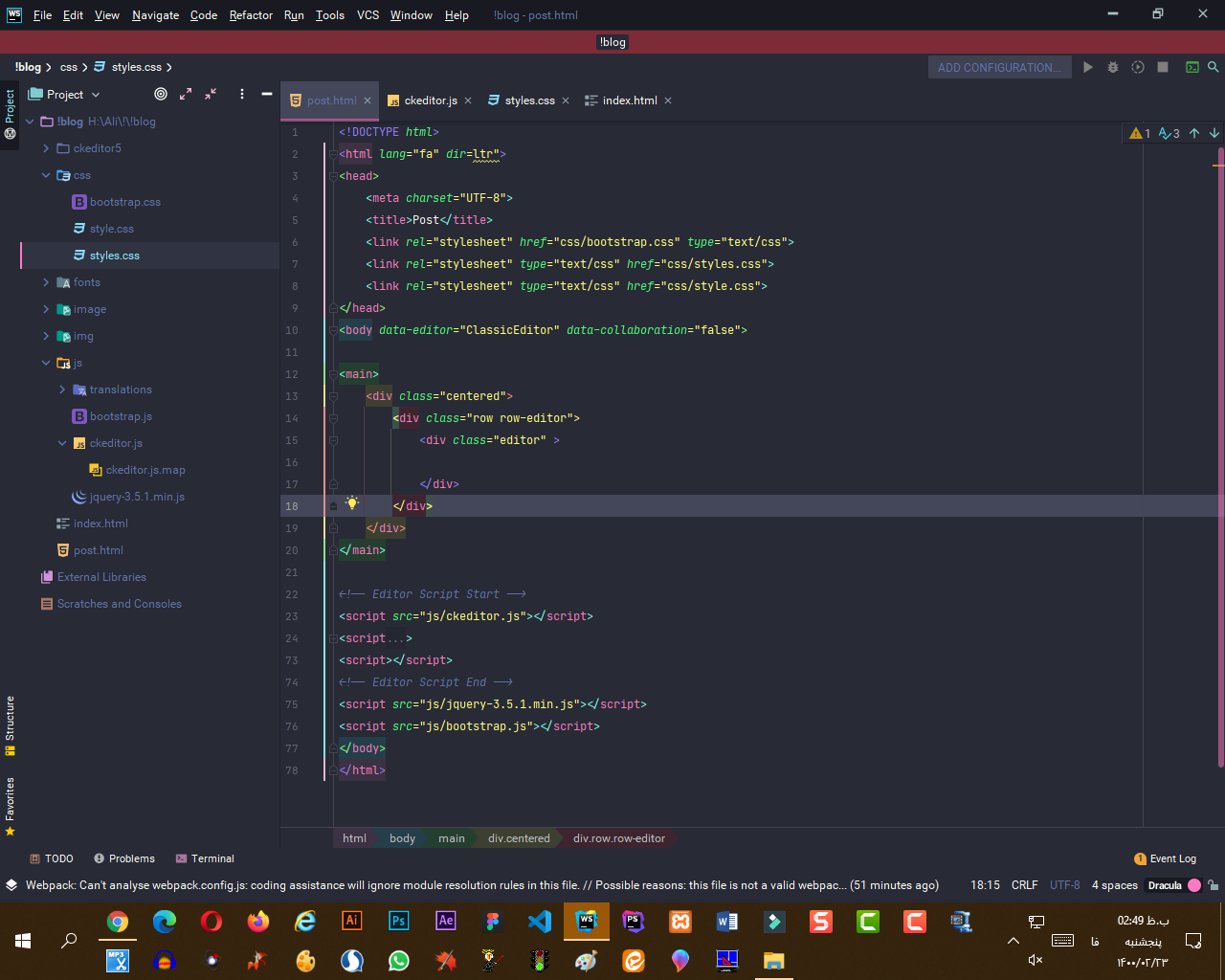The height and width of the screenshot is (980, 1225).
Task: Open the Search Everywhere magnifier icon
Action: [1213, 67]
